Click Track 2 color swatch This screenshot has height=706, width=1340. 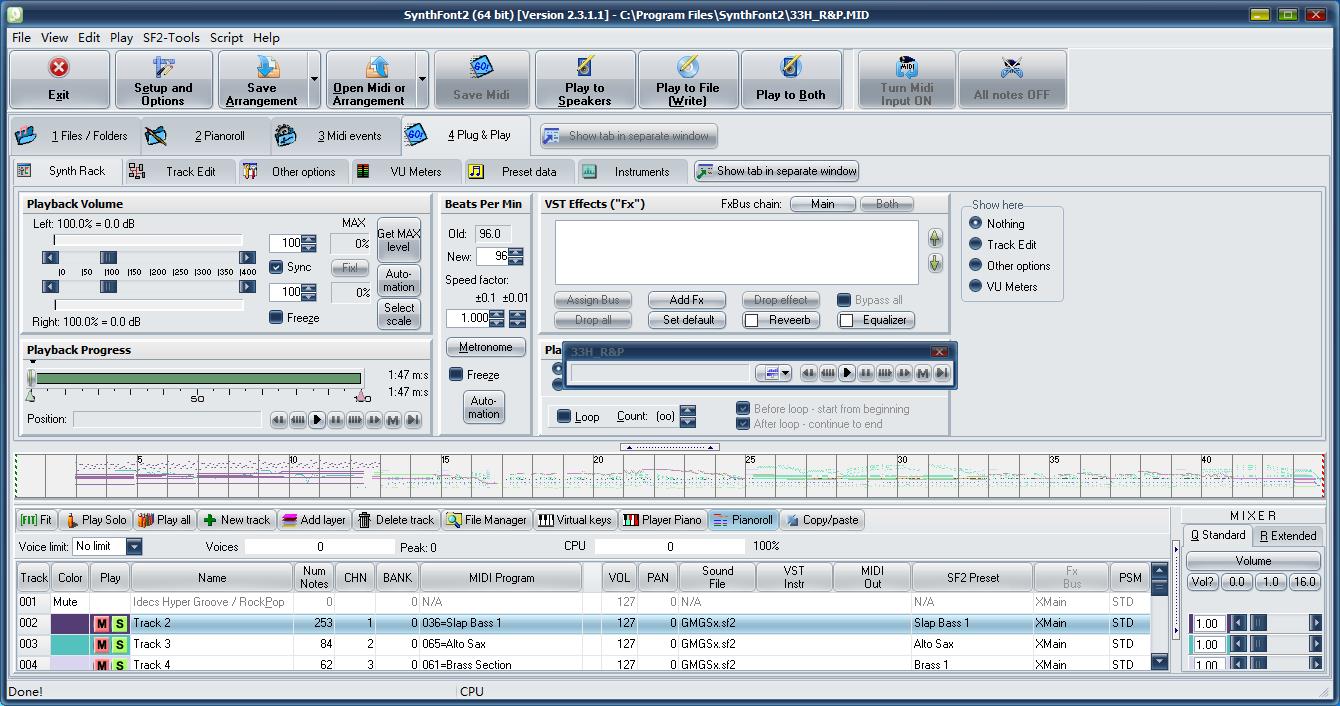70,624
